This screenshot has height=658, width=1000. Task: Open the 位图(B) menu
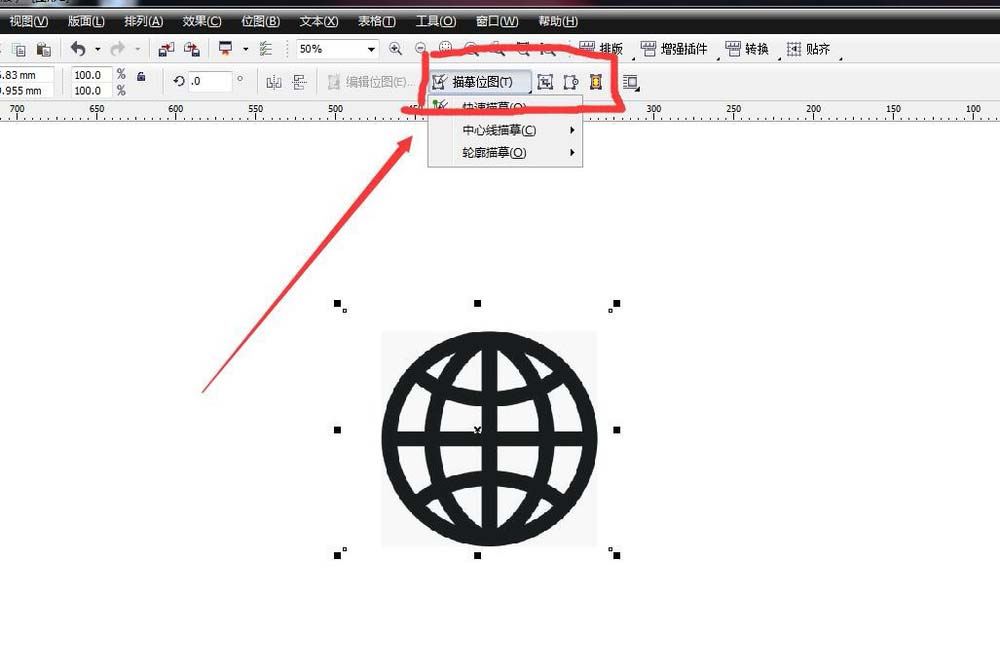coord(260,21)
